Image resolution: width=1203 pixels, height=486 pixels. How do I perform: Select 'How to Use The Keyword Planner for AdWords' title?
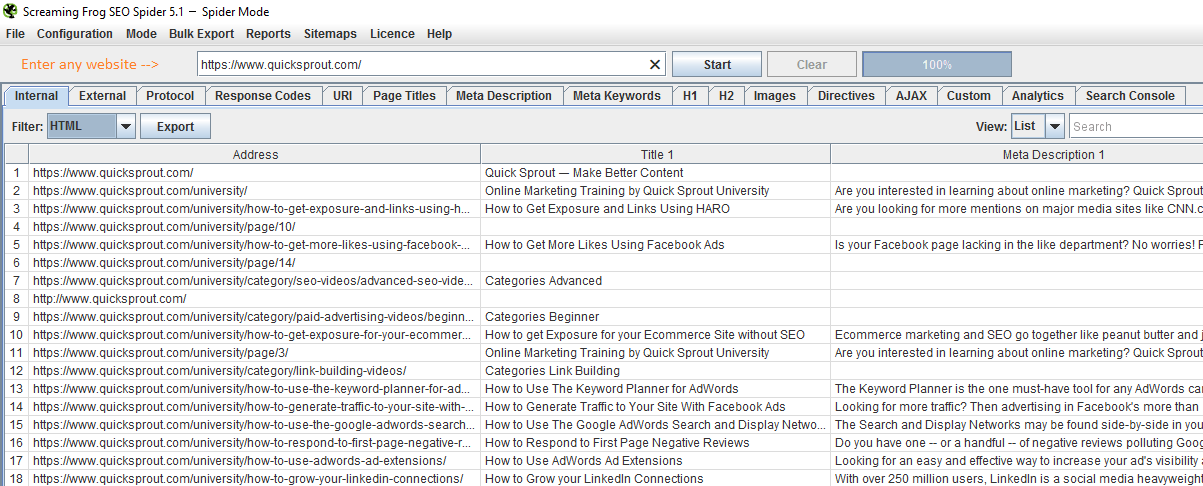656,389
